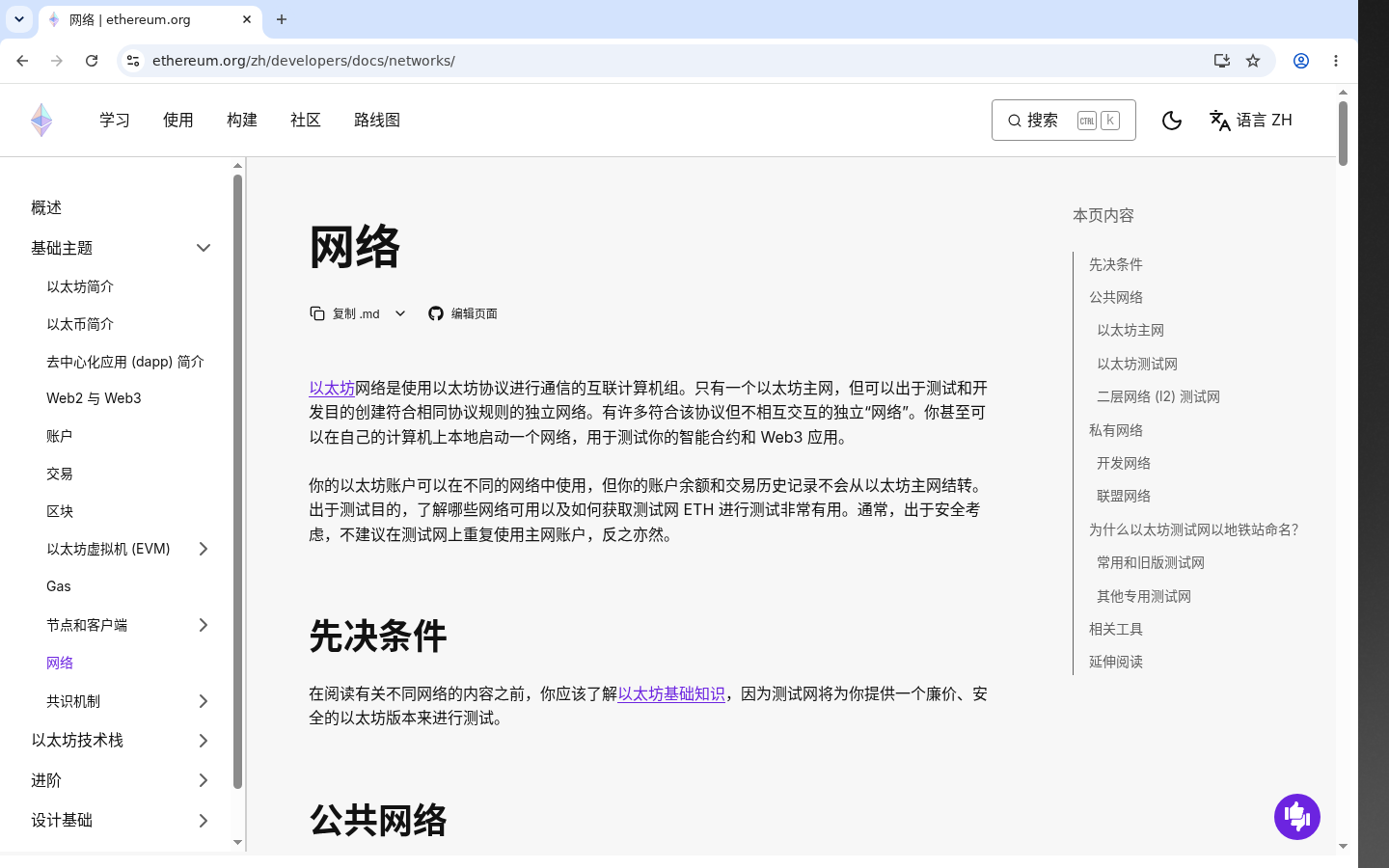The image size is (1389, 868).
Task: Jump to 公共网络 in table of contents
Action: pyautogui.click(x=1116, y=297)
